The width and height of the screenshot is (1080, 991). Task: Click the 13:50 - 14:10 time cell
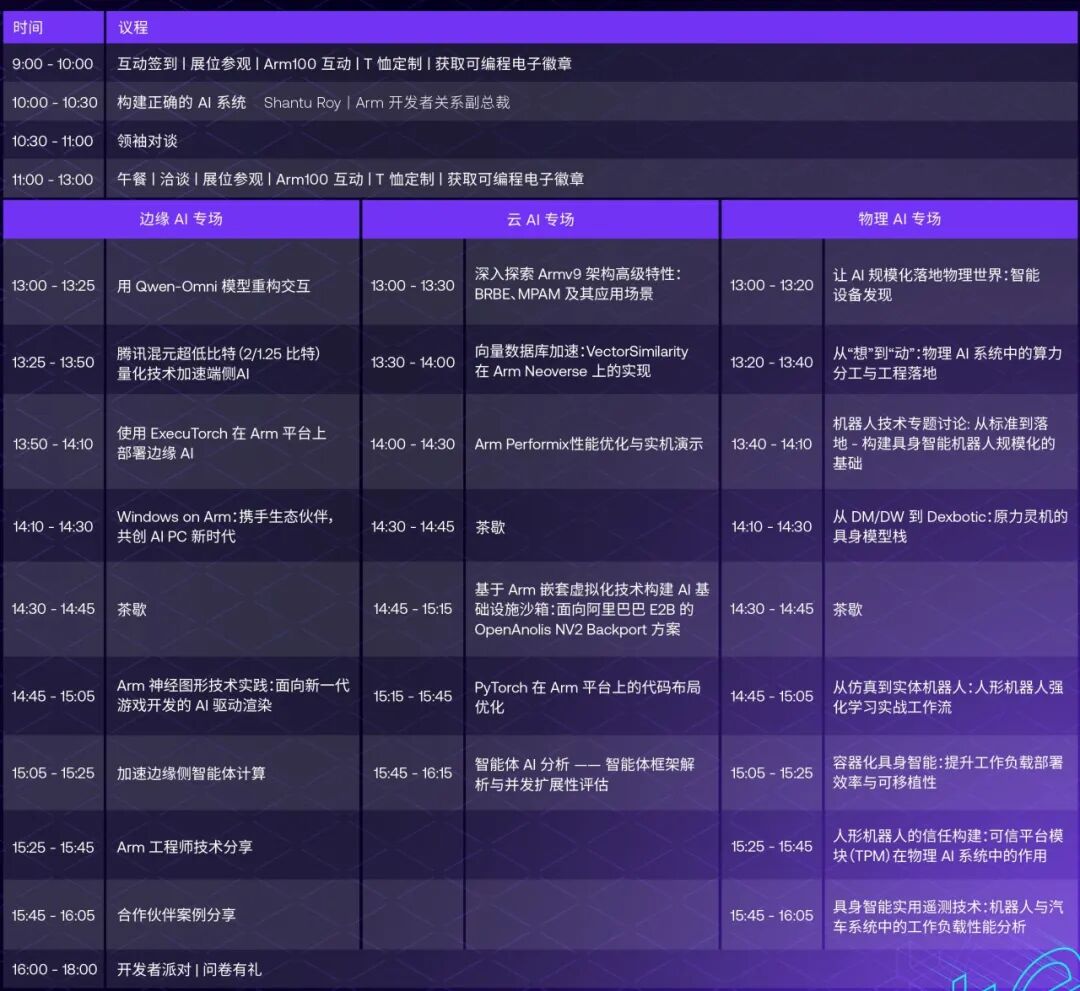pyautogui.click(x=52, y=444)
